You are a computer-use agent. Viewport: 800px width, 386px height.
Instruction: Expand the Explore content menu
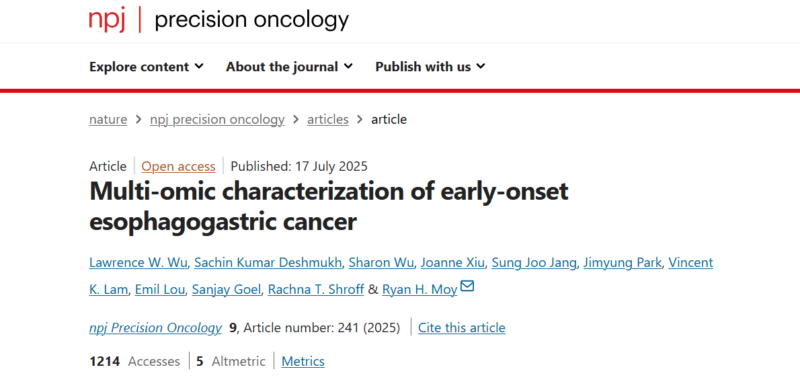[146, 67]
